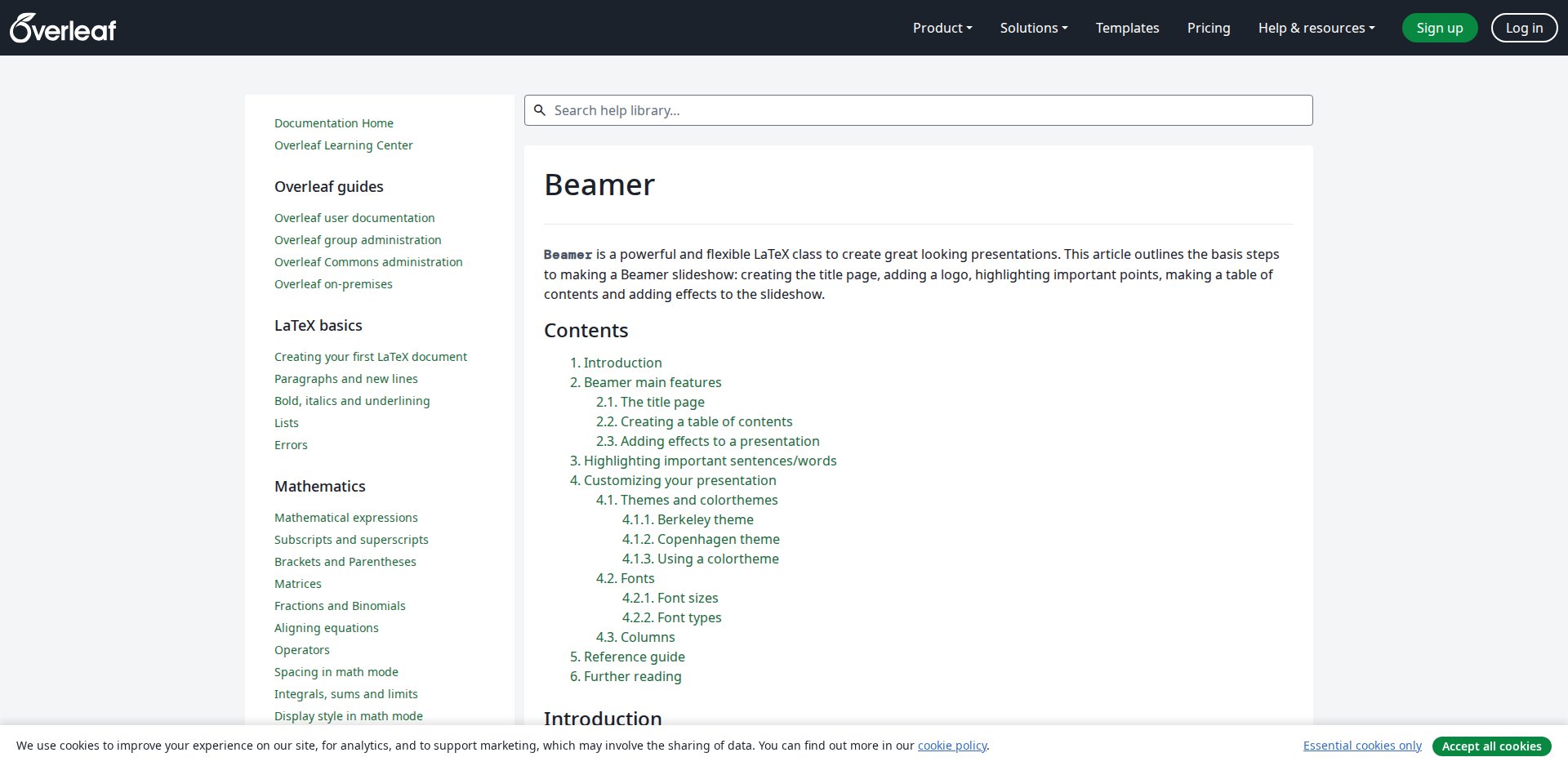This screenshot has width=1568, height=766.
Task: Open Integrals, sums and limits
Action: [x=346, y=694]
